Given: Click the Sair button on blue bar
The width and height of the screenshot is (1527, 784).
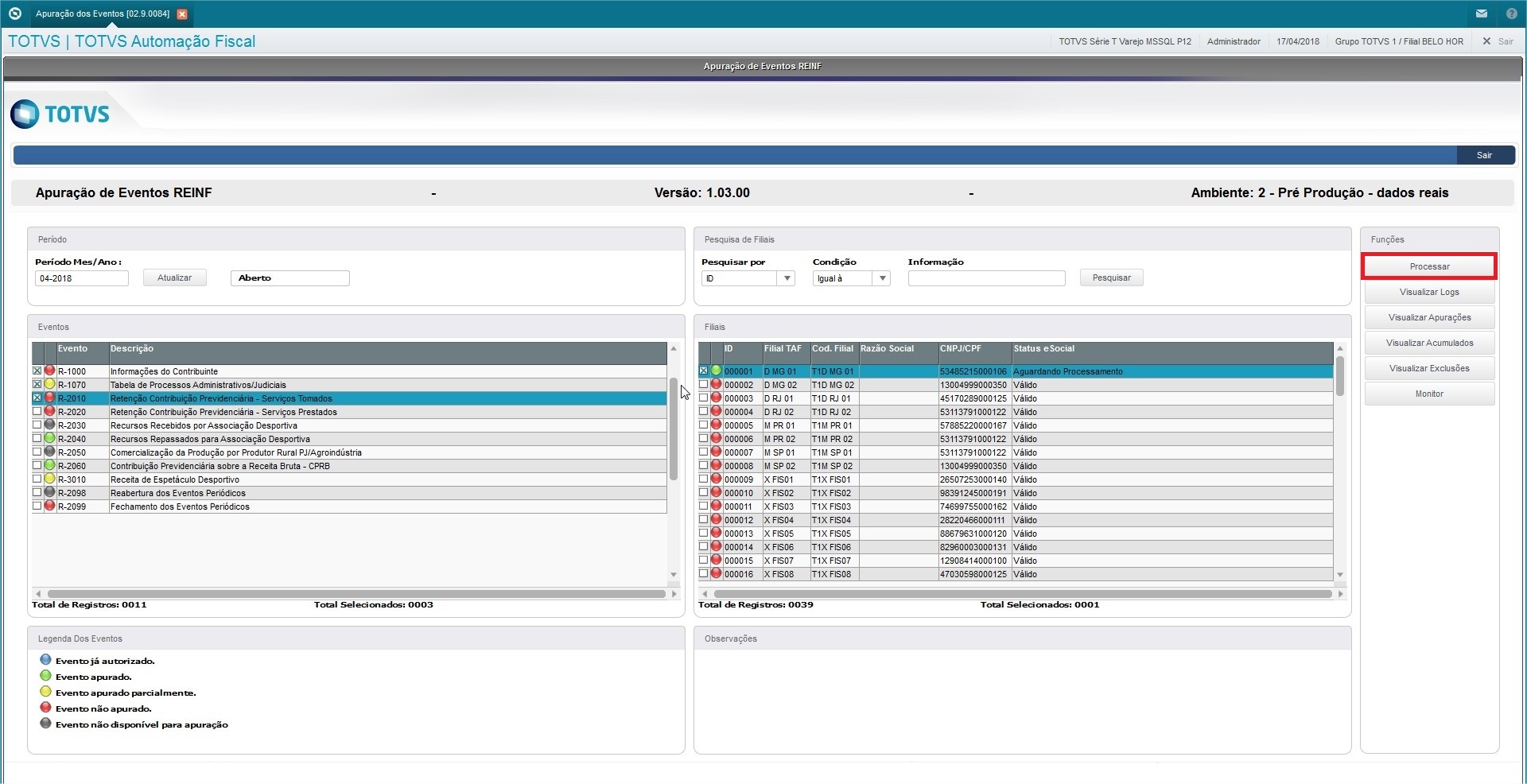Looking at the screenshot, I should (x=1485, y=155).
